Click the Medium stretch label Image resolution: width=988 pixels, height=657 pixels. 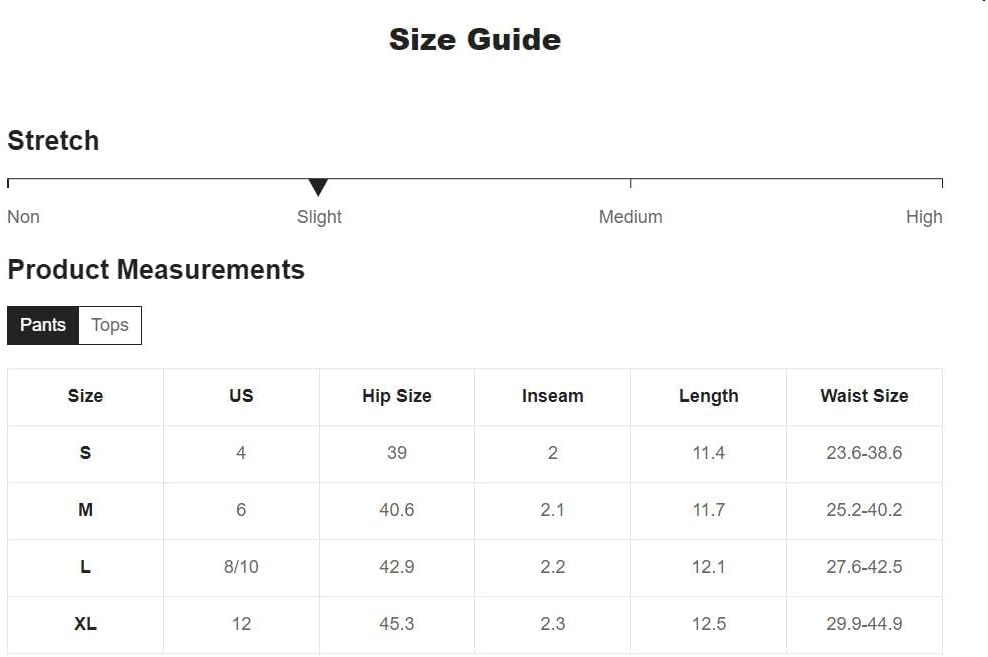click(x=630, y=217)
